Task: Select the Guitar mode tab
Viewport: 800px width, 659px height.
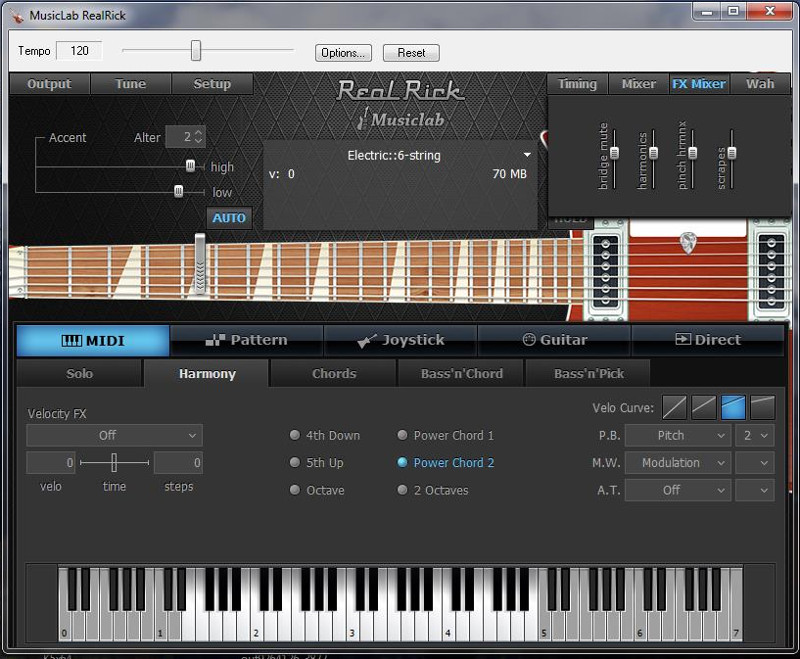Action: click(555, 340)
